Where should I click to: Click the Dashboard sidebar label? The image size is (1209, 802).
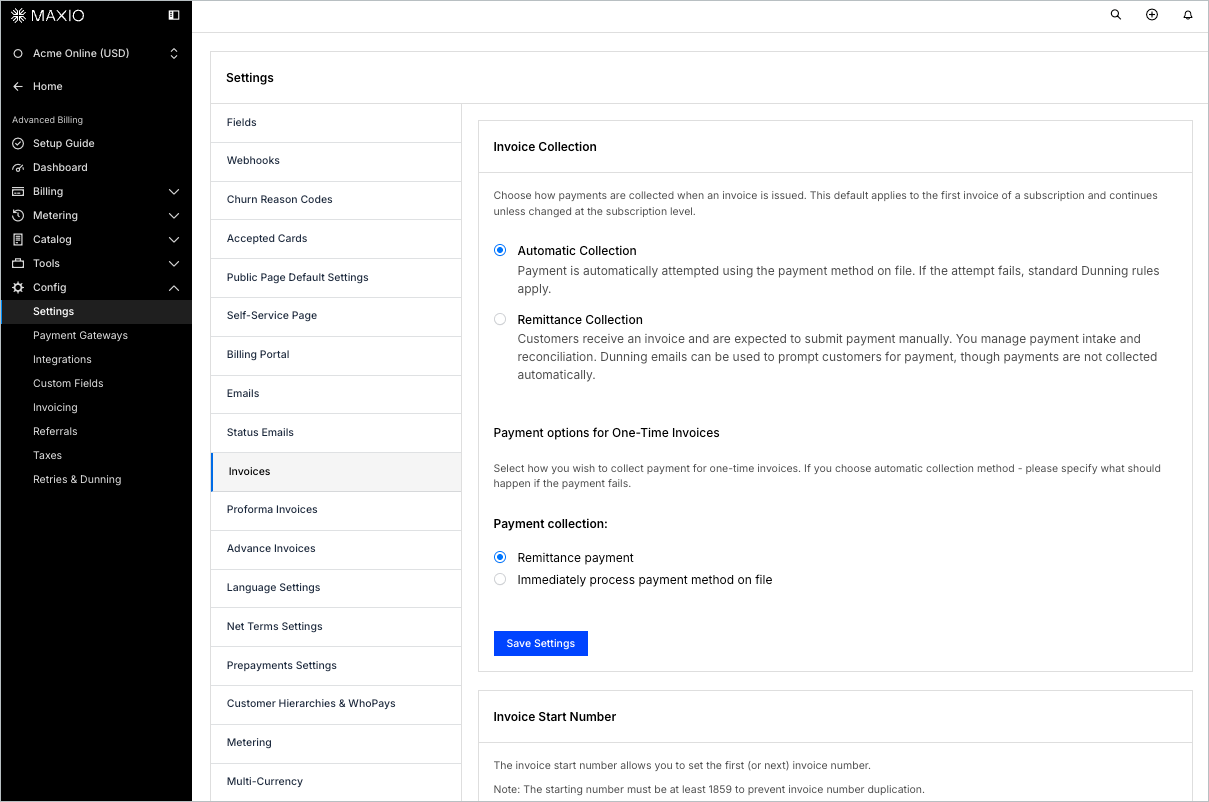[x=60, y=167]
